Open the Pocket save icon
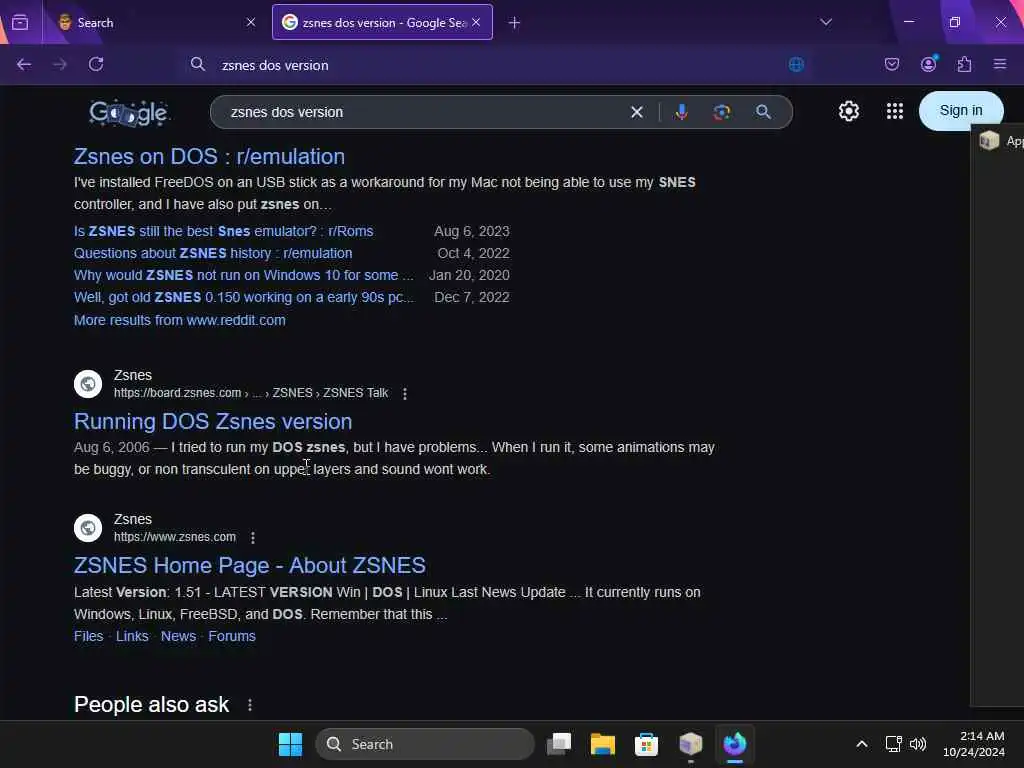Viewport: 1024px width, 768px height. pyautogui.click(x=892, y=64)
